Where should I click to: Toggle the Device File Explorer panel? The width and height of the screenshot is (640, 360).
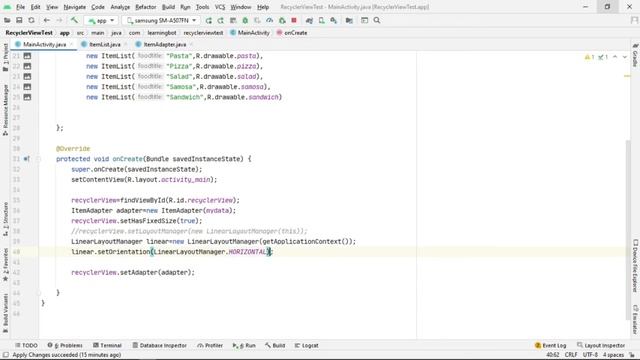[x=635, y=266]
